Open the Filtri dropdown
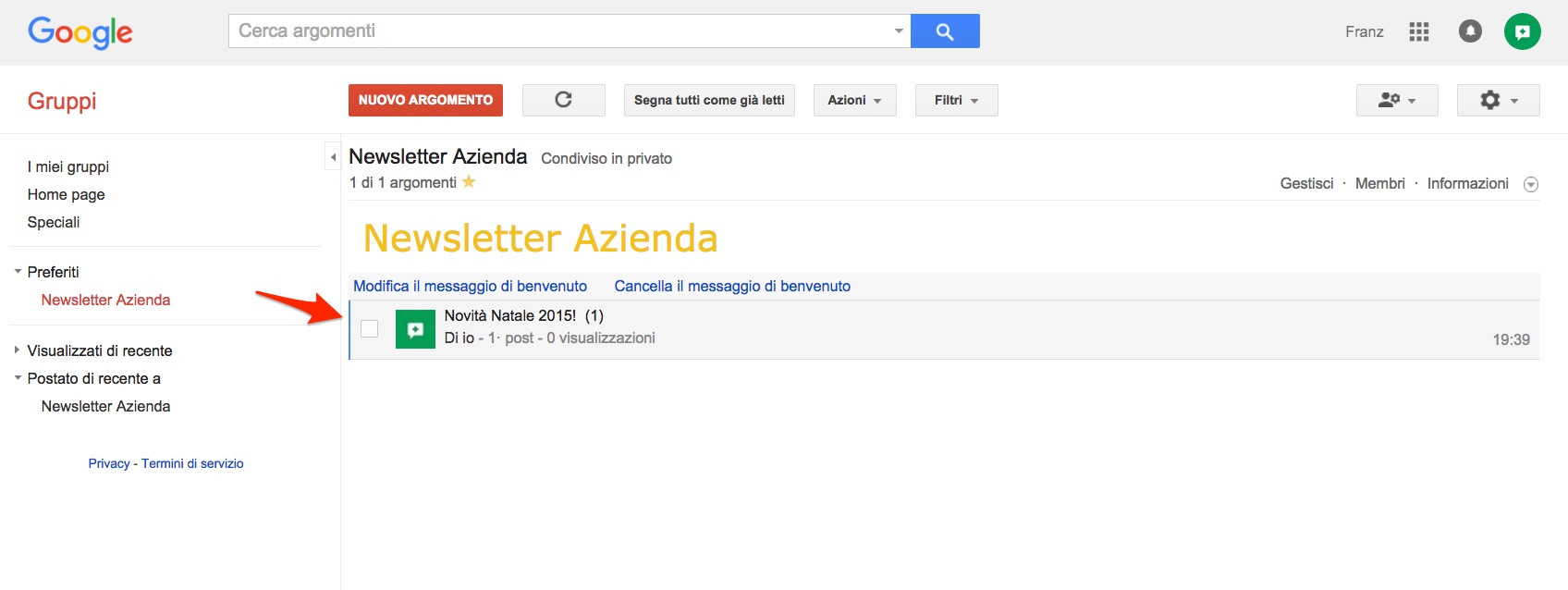Viewport: 1568px width, 590px height. point(956,100)
